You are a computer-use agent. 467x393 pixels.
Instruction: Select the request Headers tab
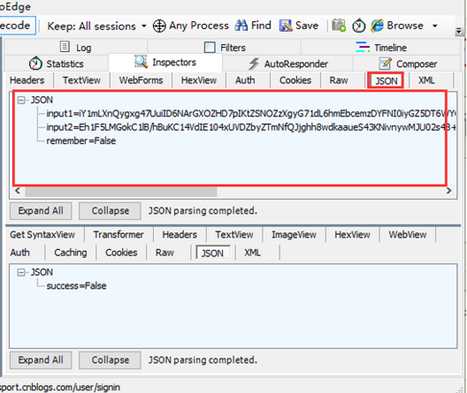pos(27,80)
